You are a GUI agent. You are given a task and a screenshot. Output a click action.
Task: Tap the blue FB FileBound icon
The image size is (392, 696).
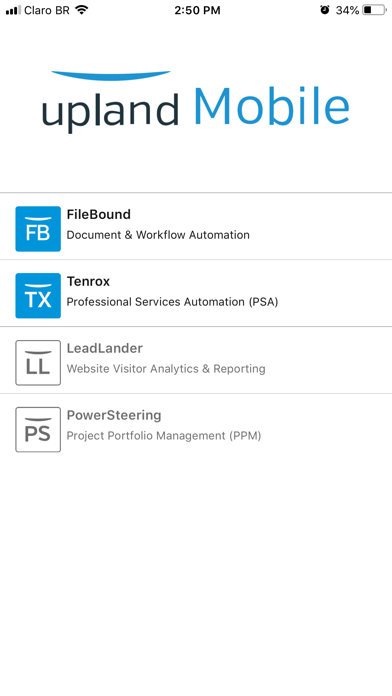(38, 229)
